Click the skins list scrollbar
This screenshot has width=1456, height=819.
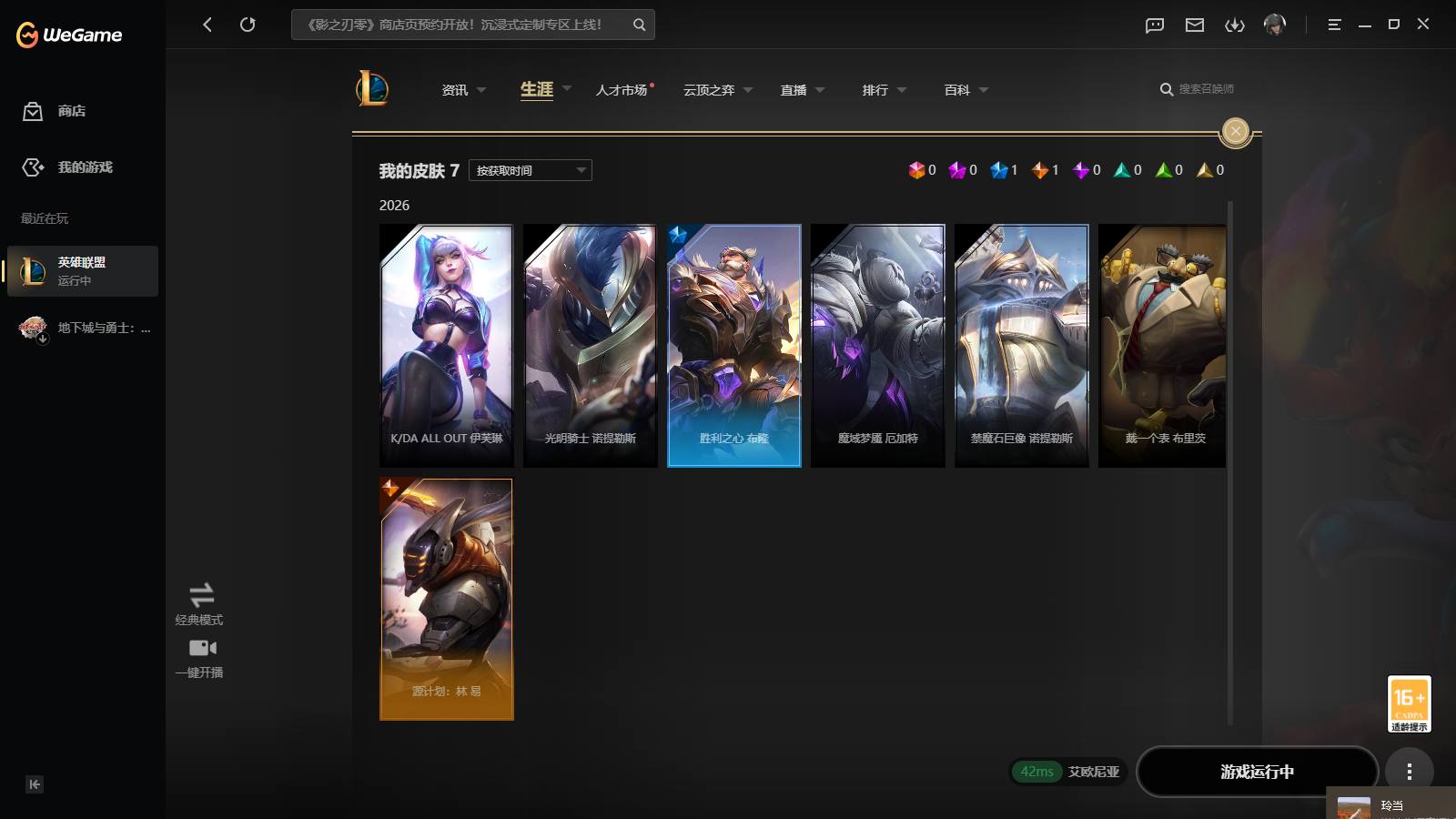pos(1230,462)
